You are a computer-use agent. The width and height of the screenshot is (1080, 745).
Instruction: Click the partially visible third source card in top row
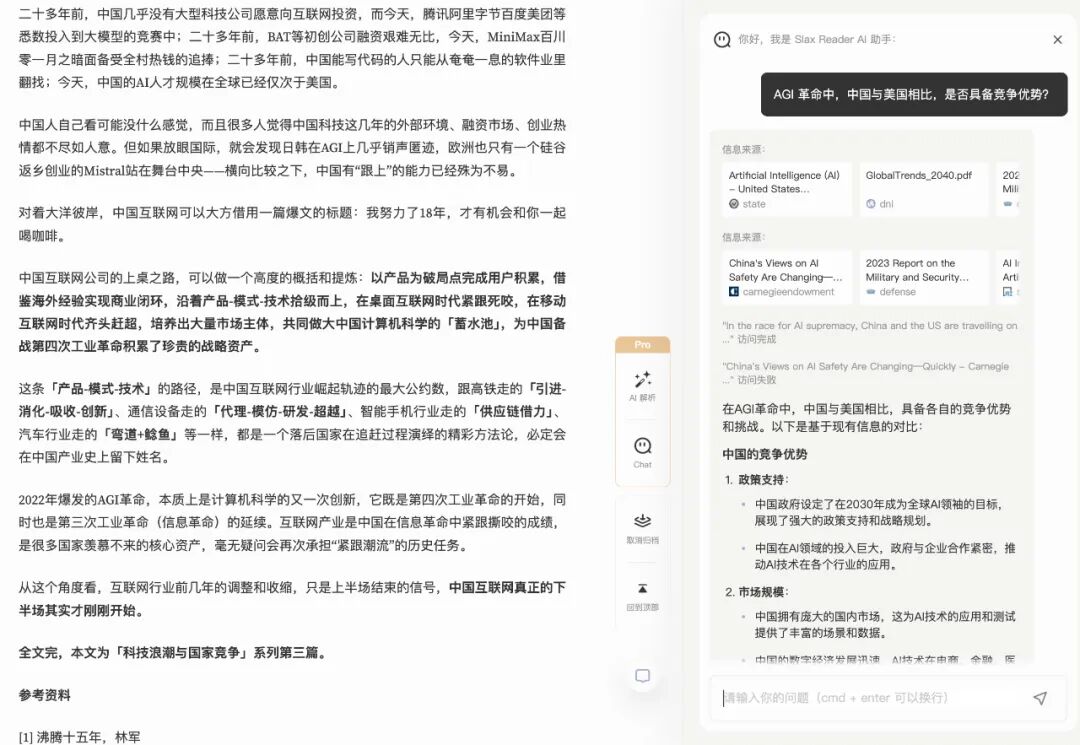coord(1008,189)
